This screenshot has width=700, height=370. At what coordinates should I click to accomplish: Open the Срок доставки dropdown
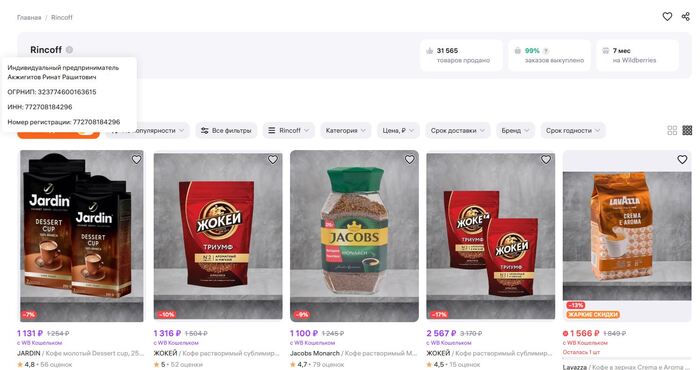click(x=458, y=130)
